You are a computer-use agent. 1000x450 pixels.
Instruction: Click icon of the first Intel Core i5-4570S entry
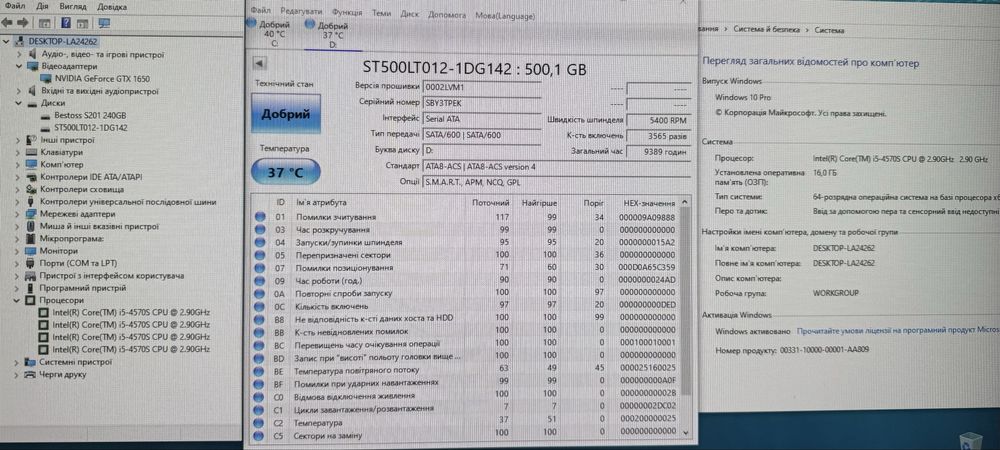[x=43, y=313]
